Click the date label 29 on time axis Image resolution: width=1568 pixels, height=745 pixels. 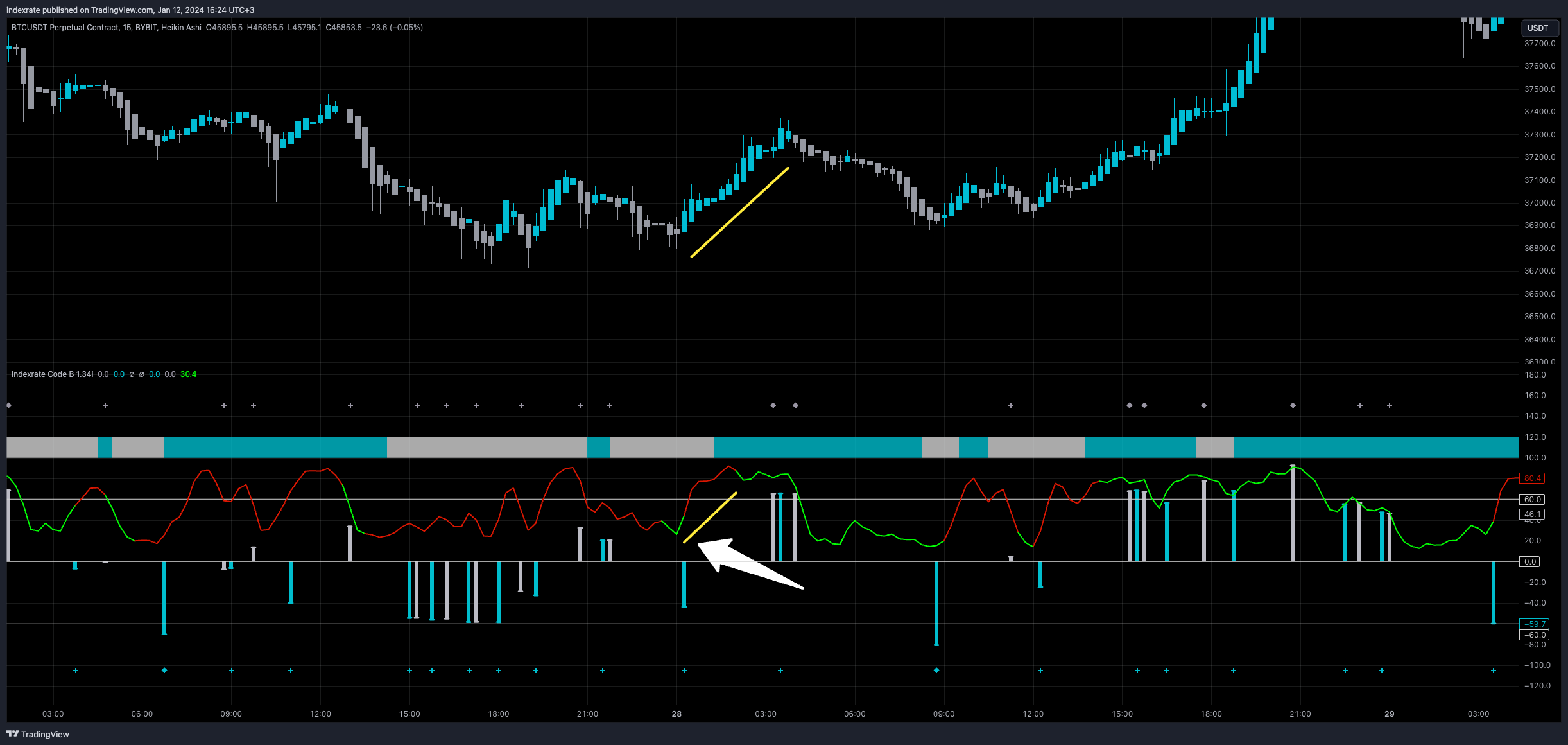click(1390, 714)
